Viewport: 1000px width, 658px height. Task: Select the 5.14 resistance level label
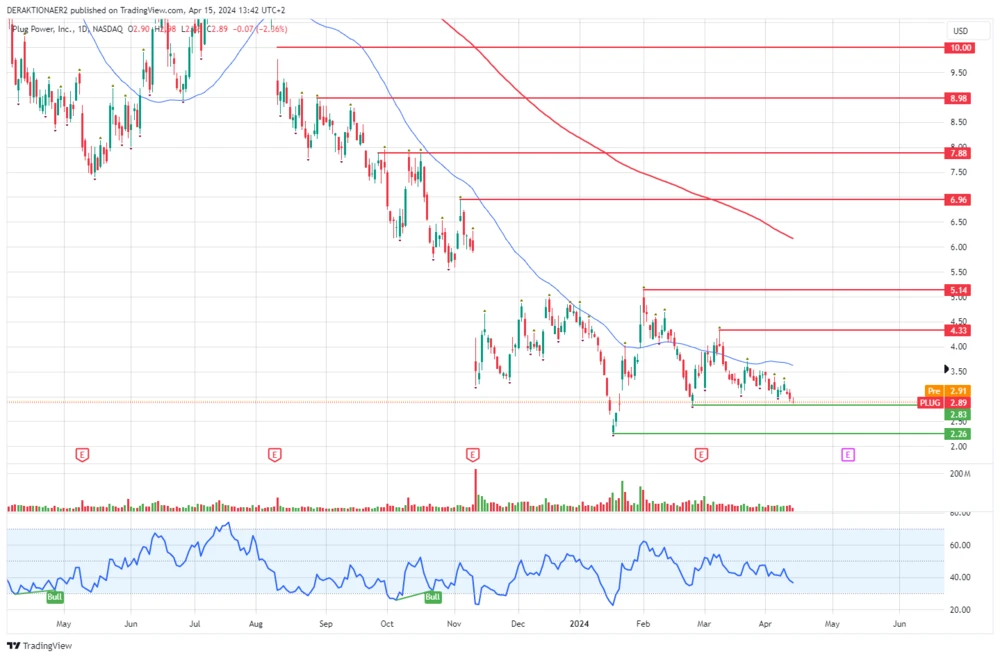(x=960, y=290)
